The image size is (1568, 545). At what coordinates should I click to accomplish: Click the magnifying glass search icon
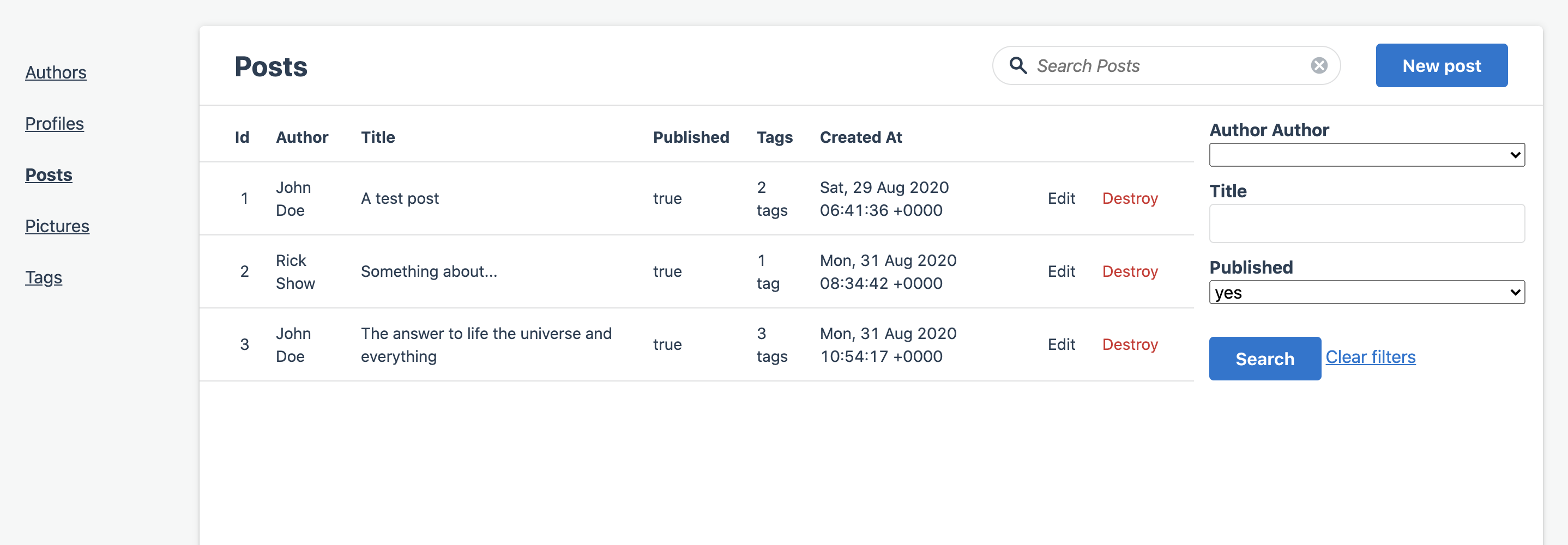pos(1018,65)
